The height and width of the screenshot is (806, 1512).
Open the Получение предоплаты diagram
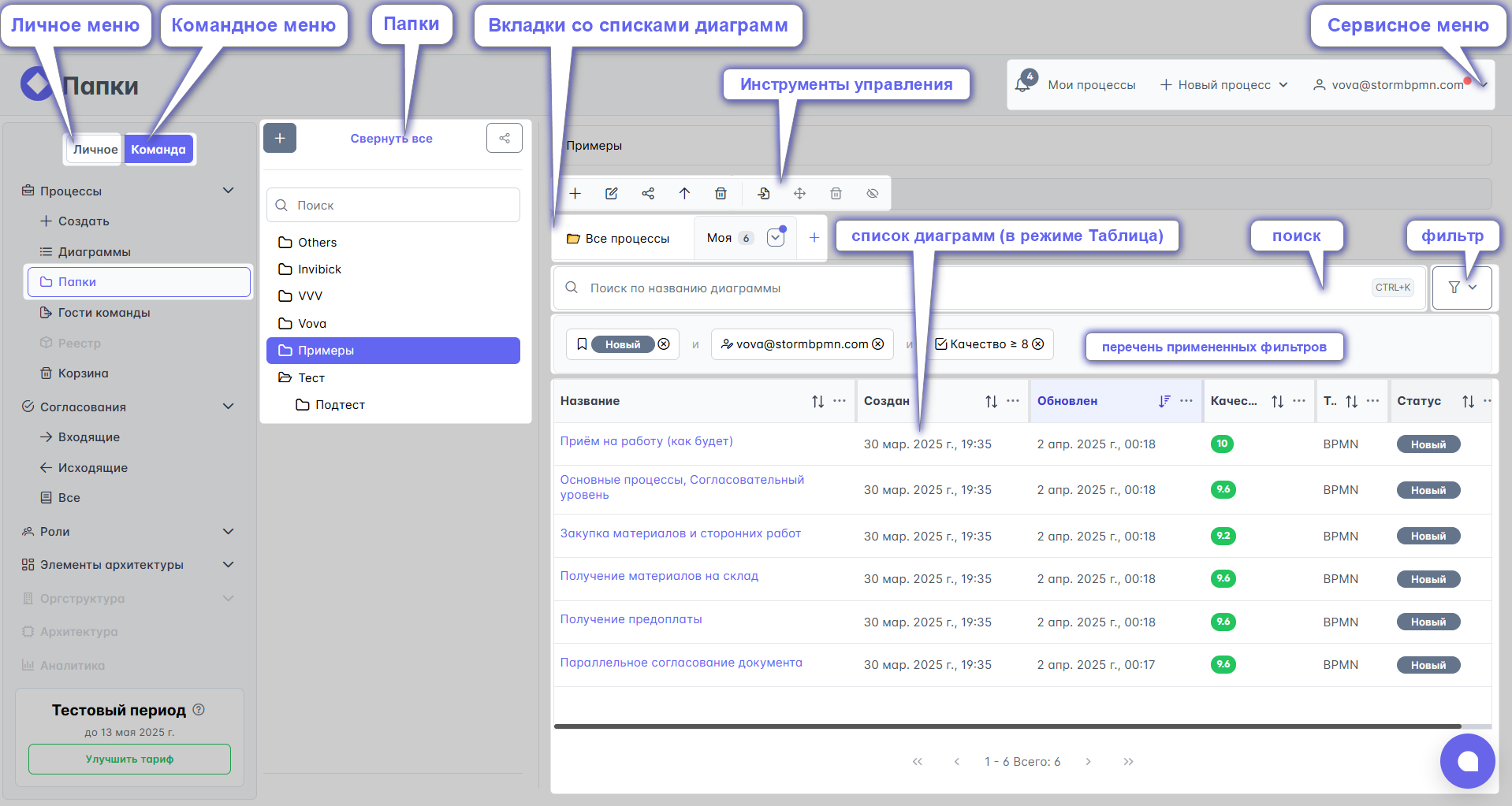631,619
